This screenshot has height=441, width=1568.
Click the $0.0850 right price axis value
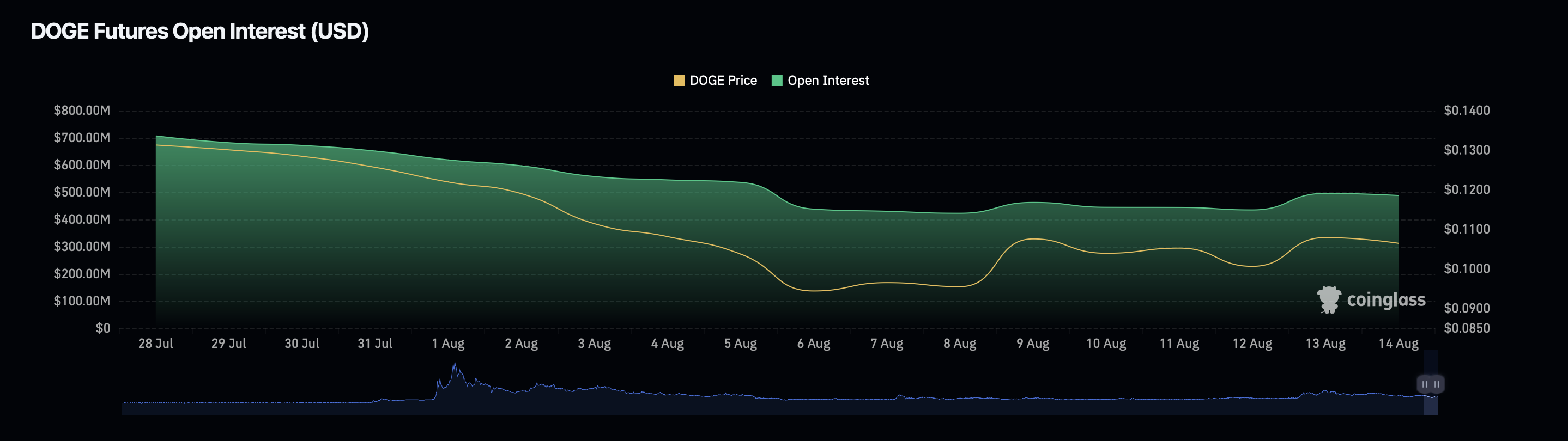point(1467,328)
